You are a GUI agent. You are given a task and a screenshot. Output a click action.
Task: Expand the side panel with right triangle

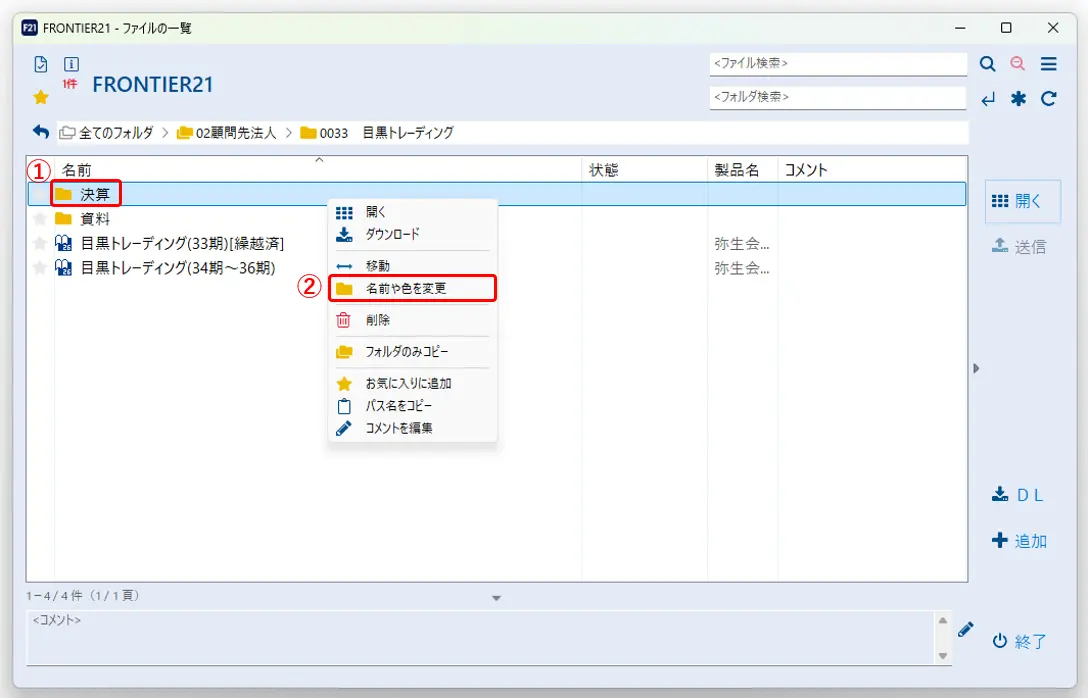[x=976, y=368]
